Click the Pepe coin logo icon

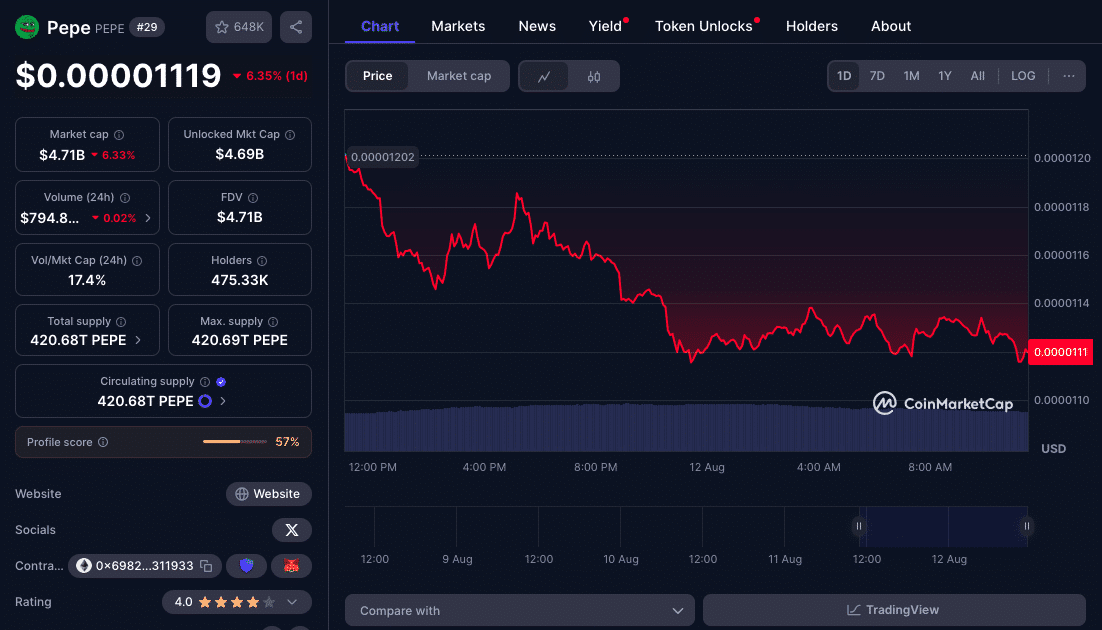[x=27, y=27]
